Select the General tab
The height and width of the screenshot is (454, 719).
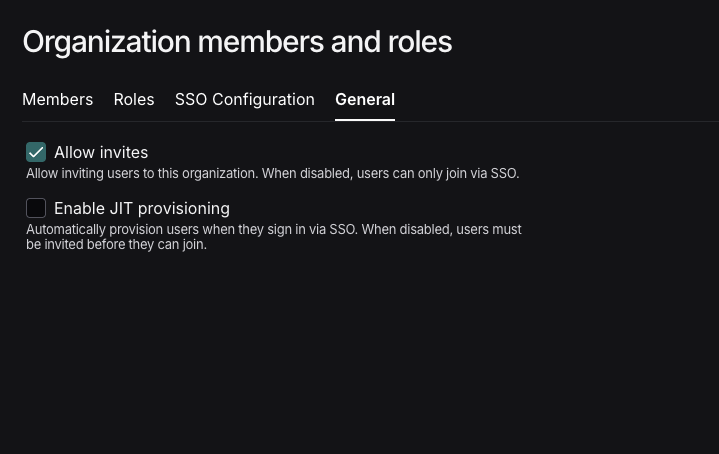(x=365, y=99)
